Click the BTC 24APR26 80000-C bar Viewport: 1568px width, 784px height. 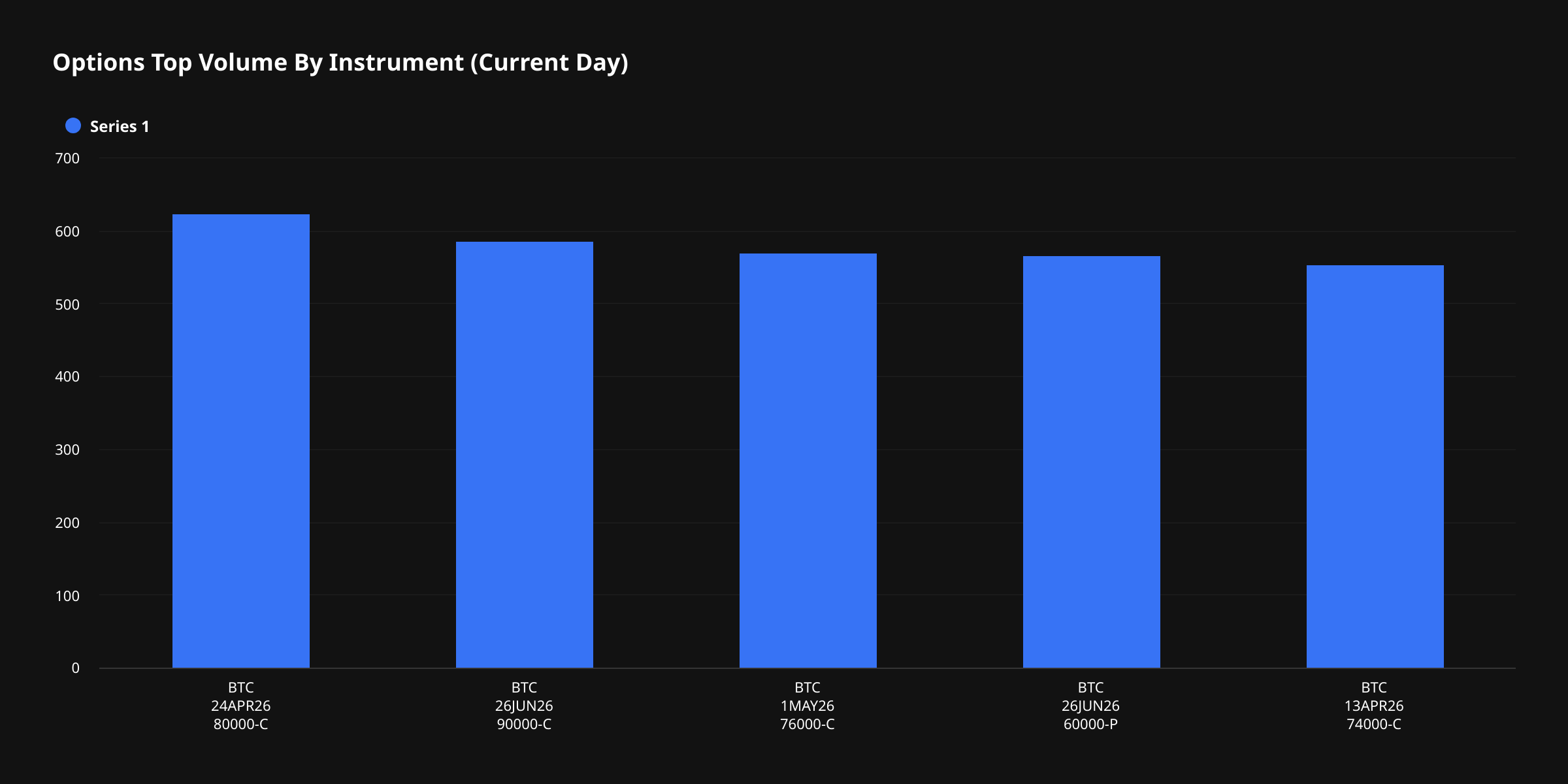241,441
